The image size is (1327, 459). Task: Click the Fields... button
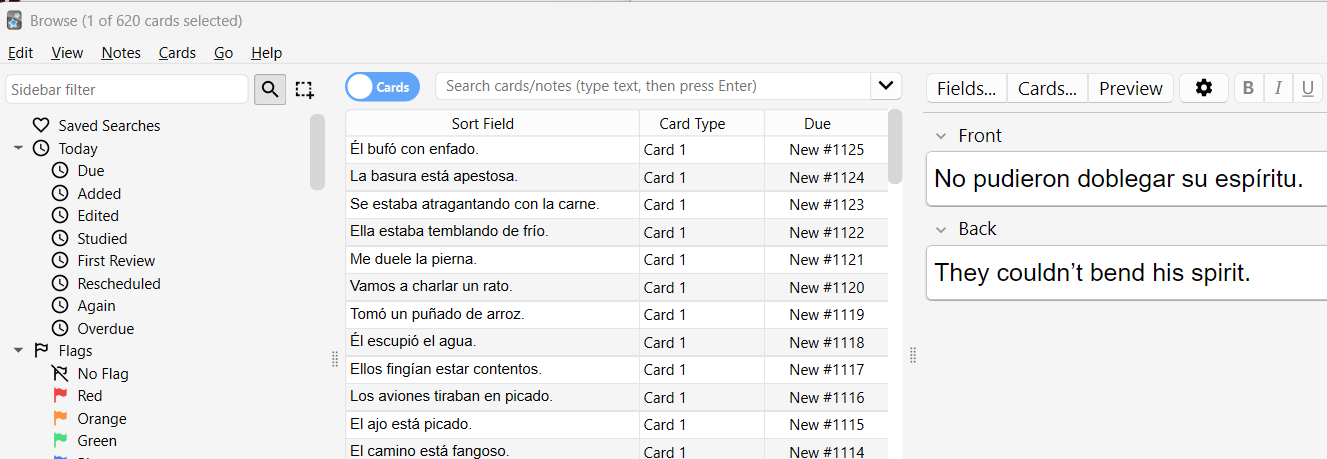pos(966,88)
